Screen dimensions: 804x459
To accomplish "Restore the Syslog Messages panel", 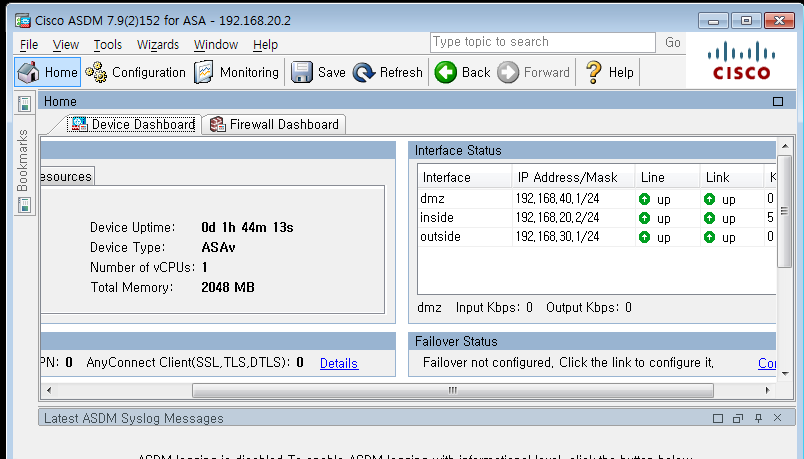I will point(738,418).
